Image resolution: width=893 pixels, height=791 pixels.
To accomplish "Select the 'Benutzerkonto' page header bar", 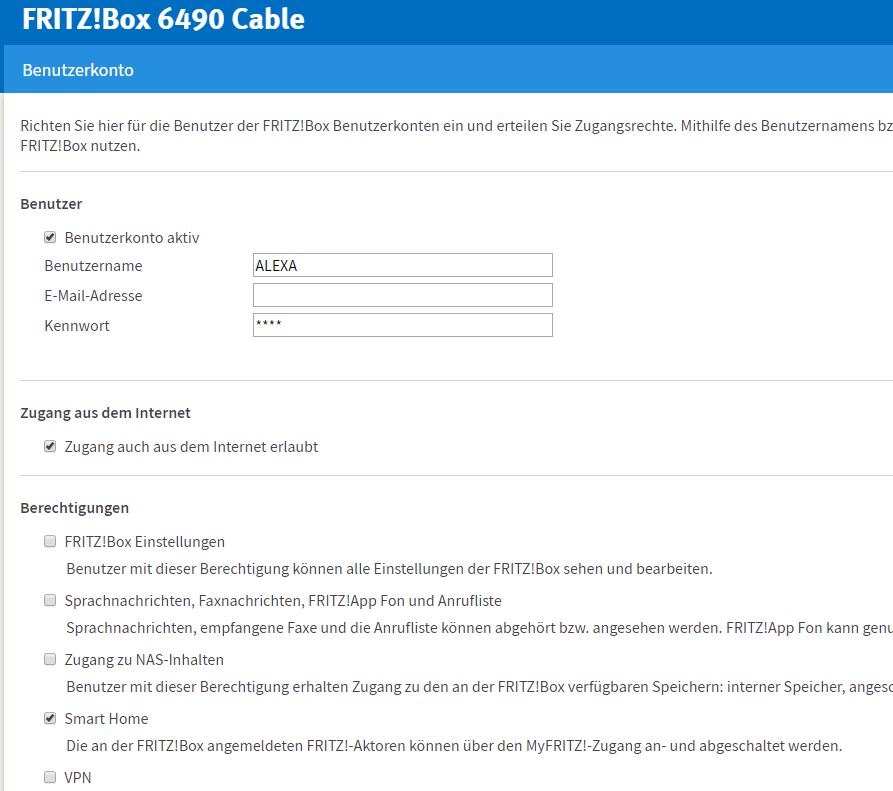I will 446,70.
